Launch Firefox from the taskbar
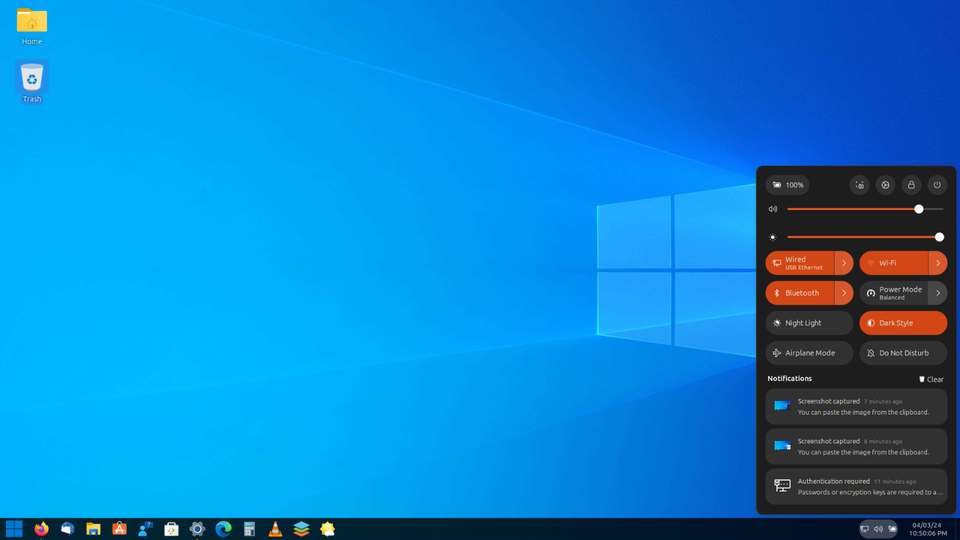The width and height of the screenshot is (960, 540). pyautogui.click(x=41, y=528)
